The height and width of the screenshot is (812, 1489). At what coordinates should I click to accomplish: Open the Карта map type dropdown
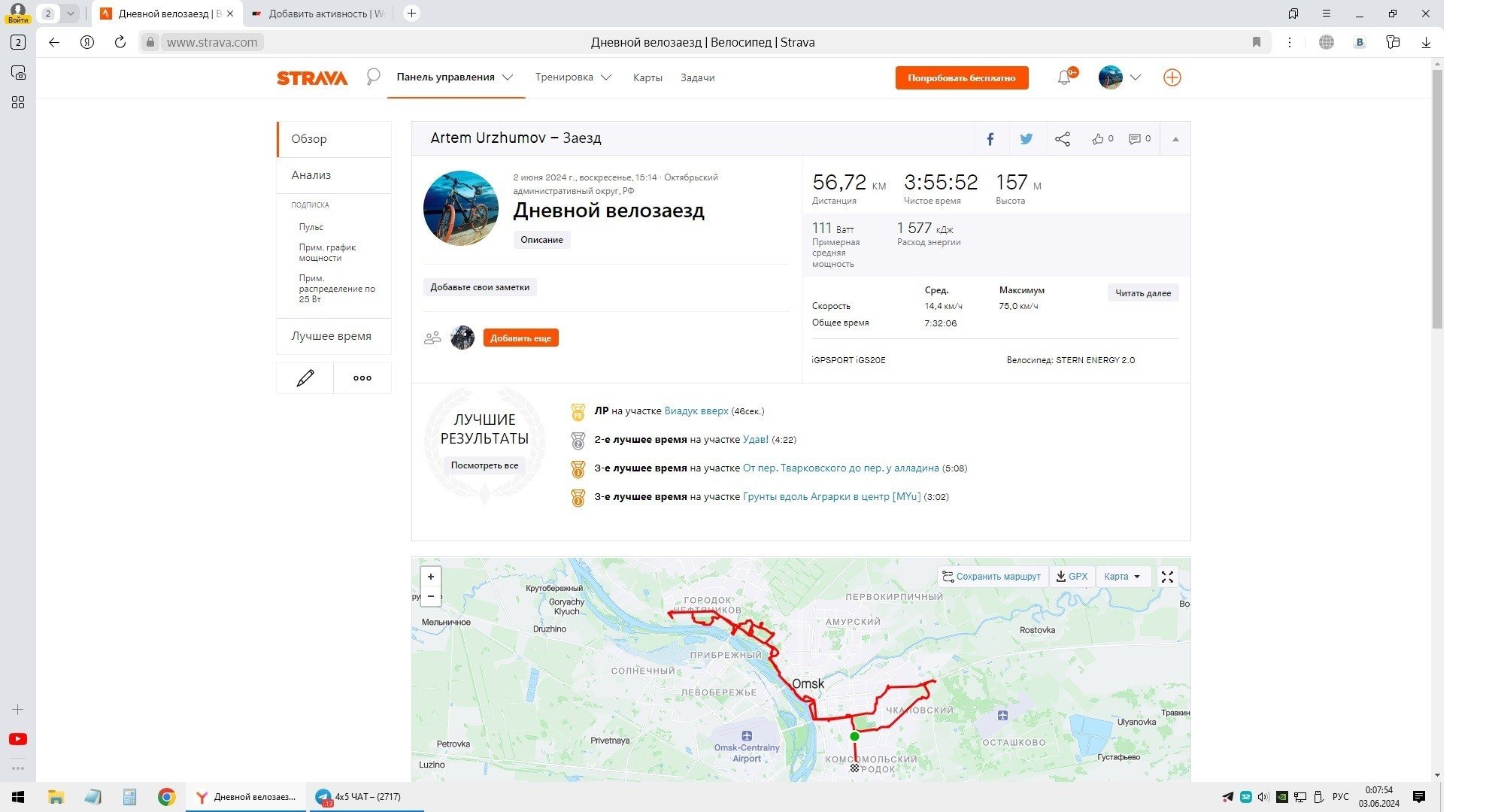click(x=1122, y=577)
